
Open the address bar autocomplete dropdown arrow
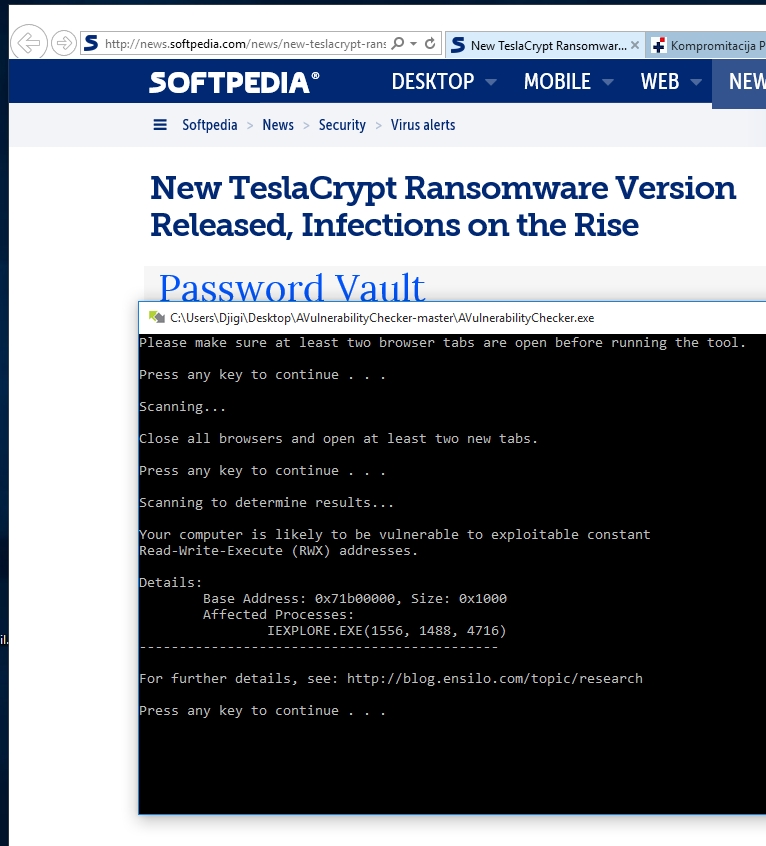[414, 44]
